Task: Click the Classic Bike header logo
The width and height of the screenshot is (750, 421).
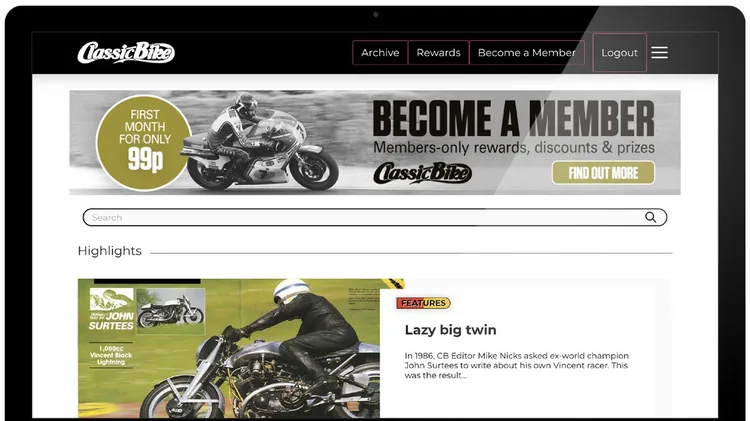Action: click(x=126, y=53)
